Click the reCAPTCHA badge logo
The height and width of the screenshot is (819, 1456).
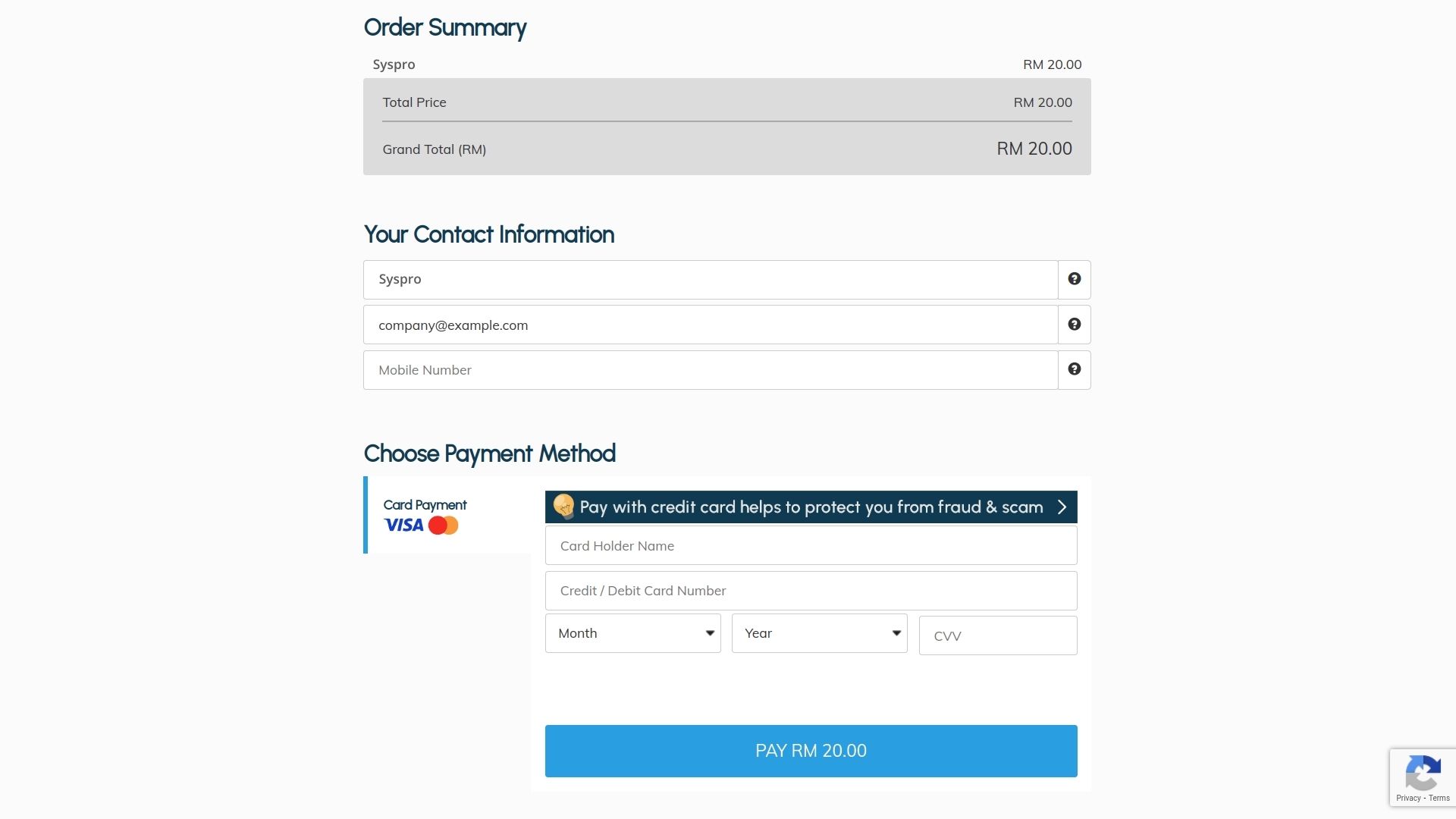[1423, 773]
